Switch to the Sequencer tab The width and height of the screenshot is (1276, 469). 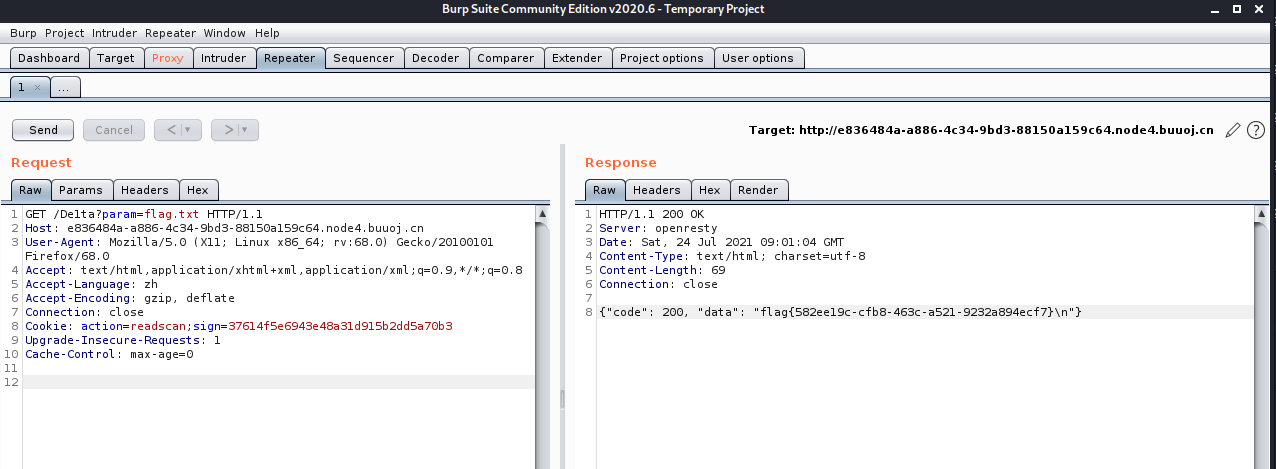point(364,58)
